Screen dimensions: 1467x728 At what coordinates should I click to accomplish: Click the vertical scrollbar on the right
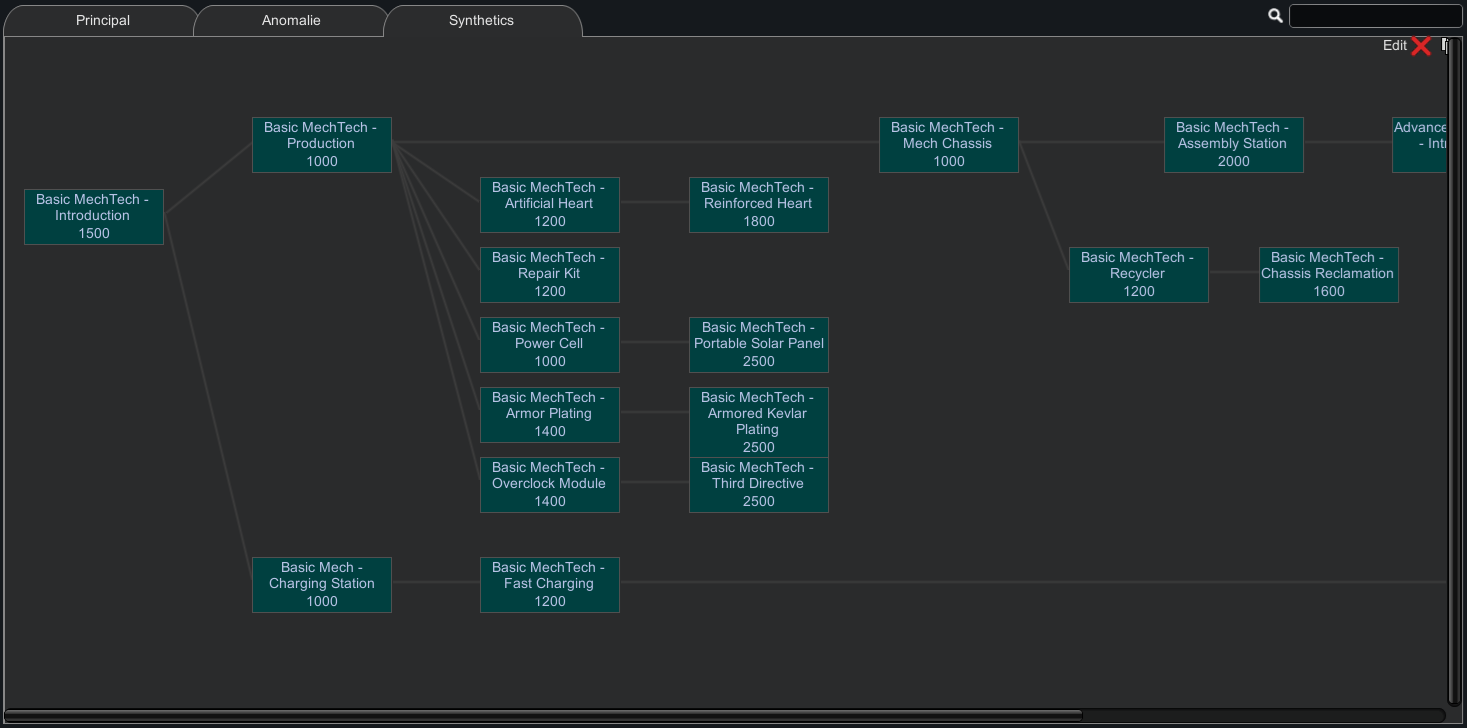1454,370
